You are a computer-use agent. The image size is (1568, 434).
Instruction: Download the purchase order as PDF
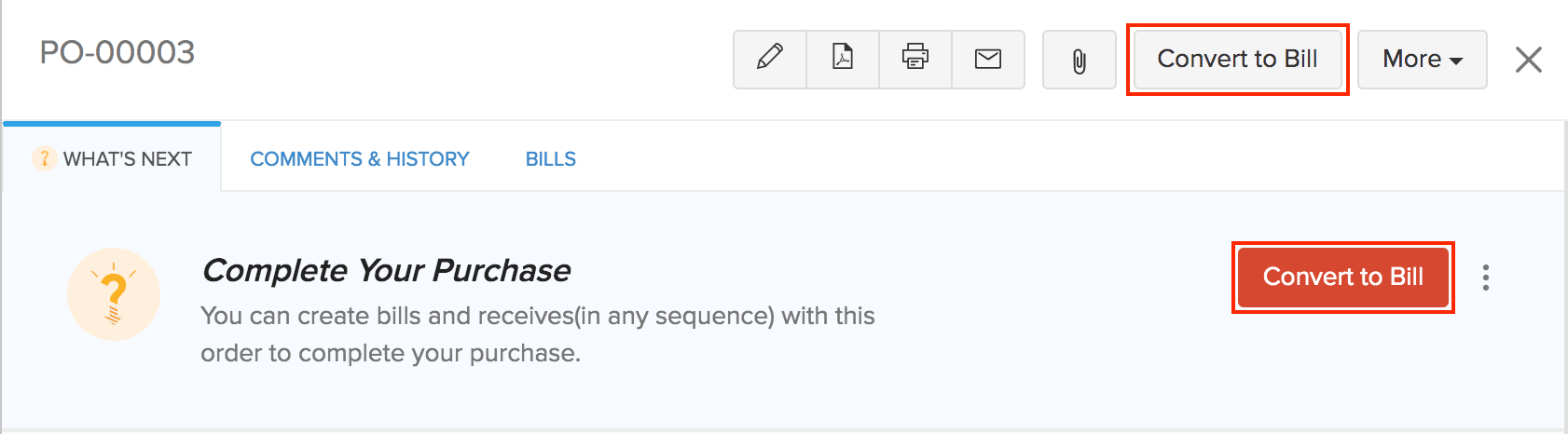tap(843, 59)
